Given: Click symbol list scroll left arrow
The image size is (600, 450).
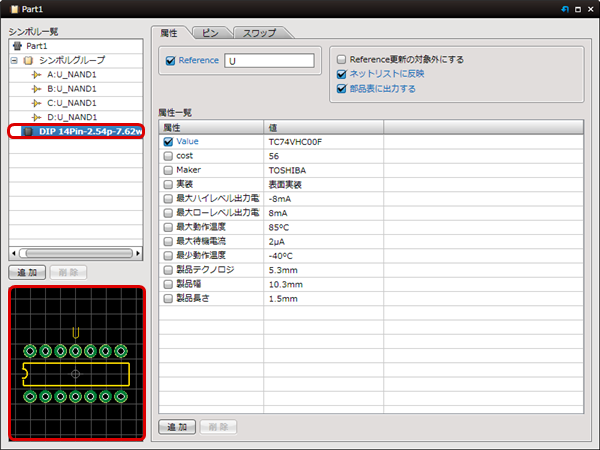Looking at the screenshot, I should point(14,253).
